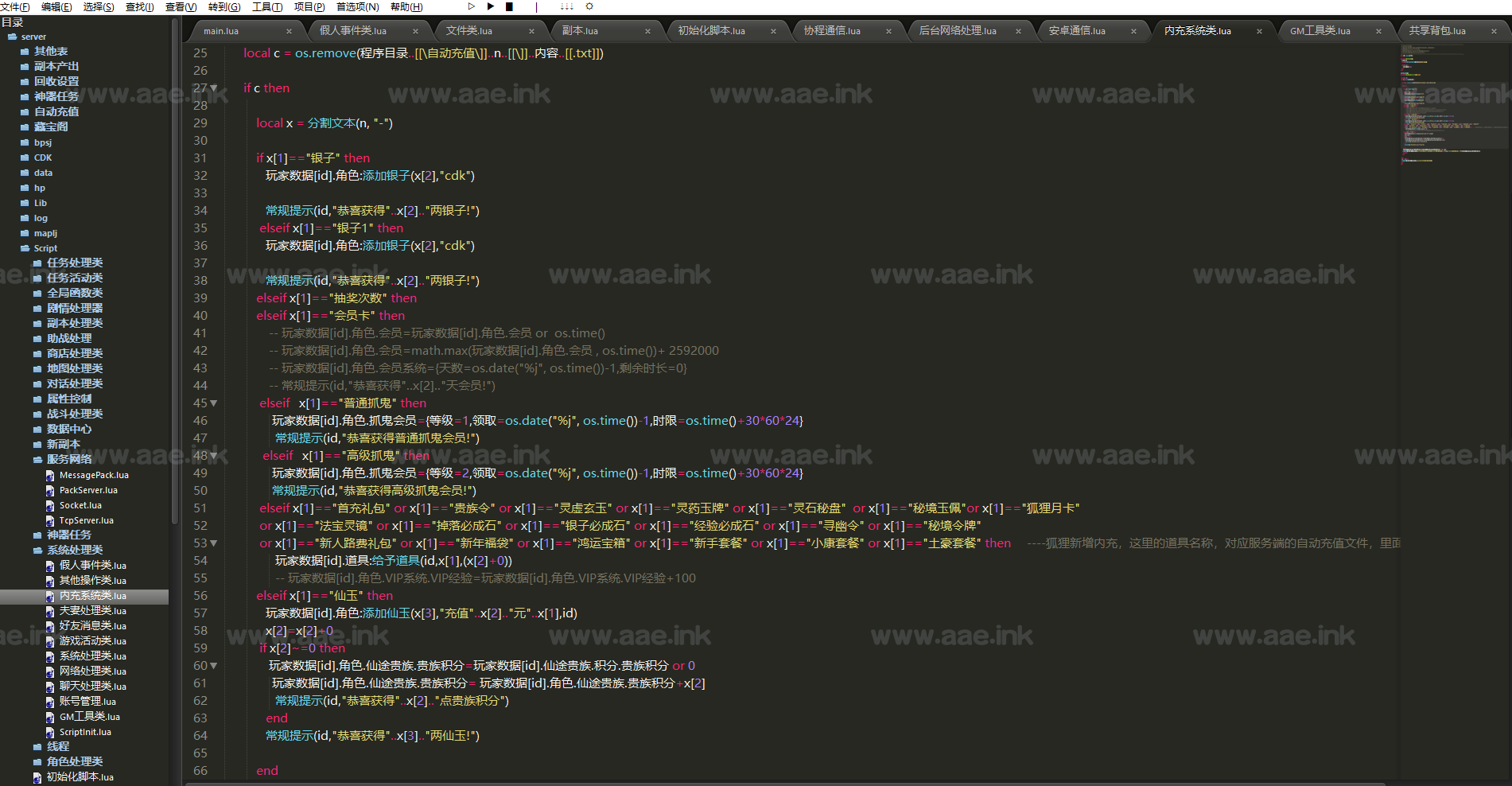Open the 首选项(N) menu
This screenshot has width=1512, height=786.
pos(358,7)
